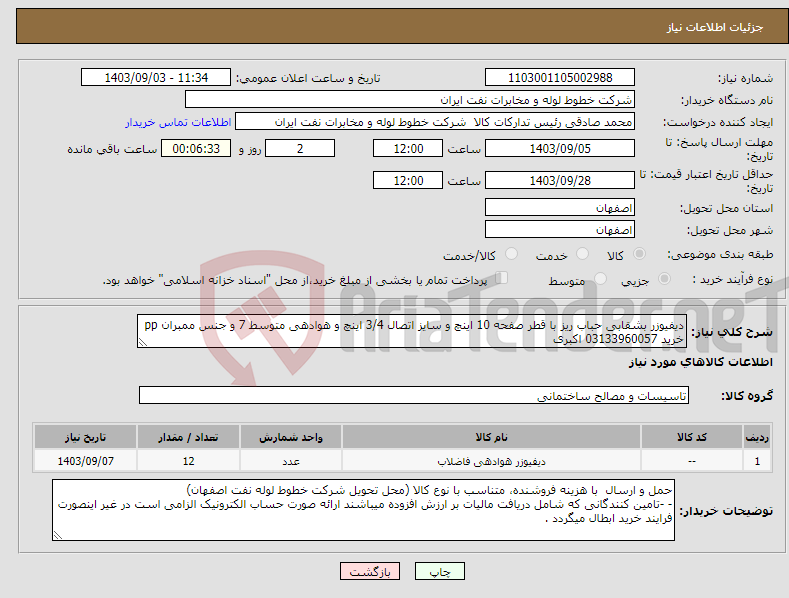
Task: Select the جزیی purchase type radio
Action: pyautogui.click(x=664, y=278)
